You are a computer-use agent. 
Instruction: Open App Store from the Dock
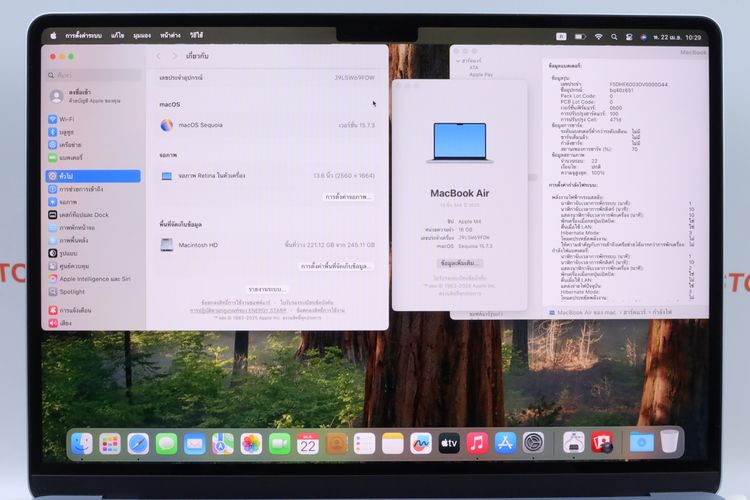pos(506,444)
